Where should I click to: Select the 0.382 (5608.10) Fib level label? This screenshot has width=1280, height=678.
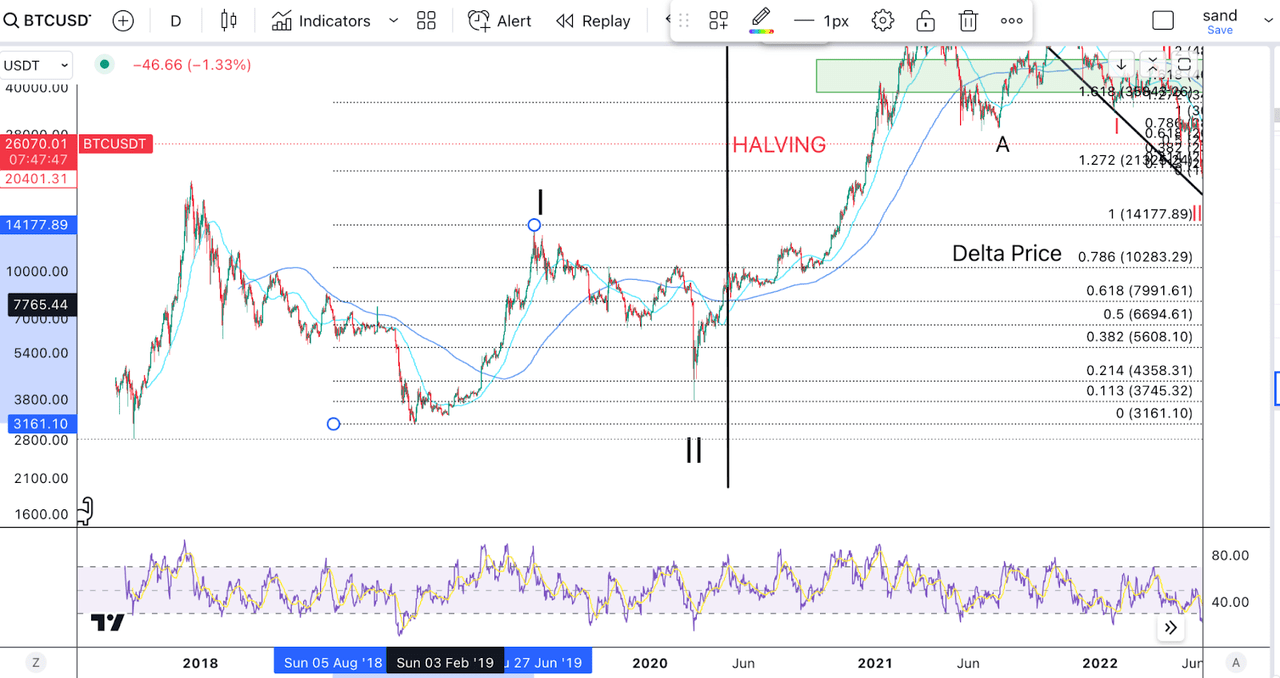point(1139,337)
